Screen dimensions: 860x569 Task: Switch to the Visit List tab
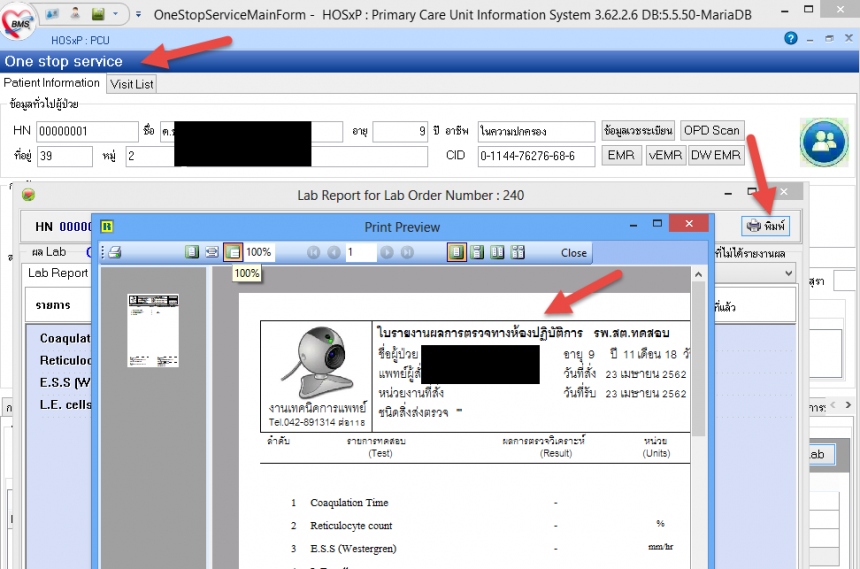(x=132, y=84)
